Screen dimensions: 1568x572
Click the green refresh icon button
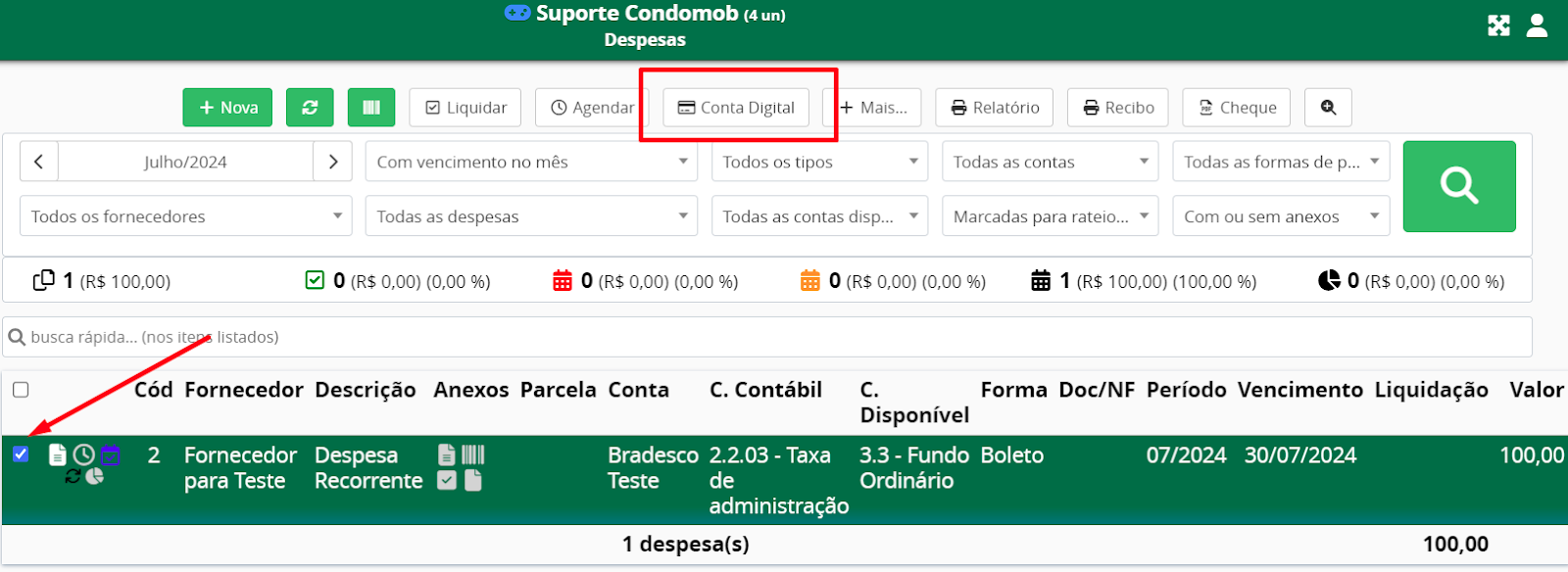(x=310, y=108)
